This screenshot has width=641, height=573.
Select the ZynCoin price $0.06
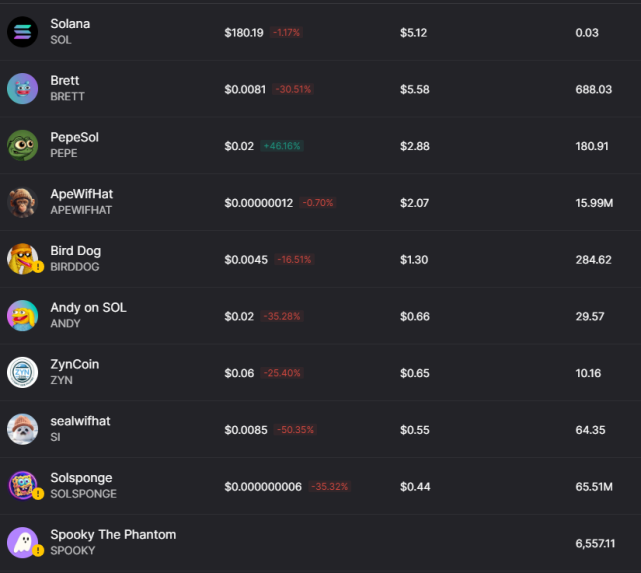coord(239,374)
